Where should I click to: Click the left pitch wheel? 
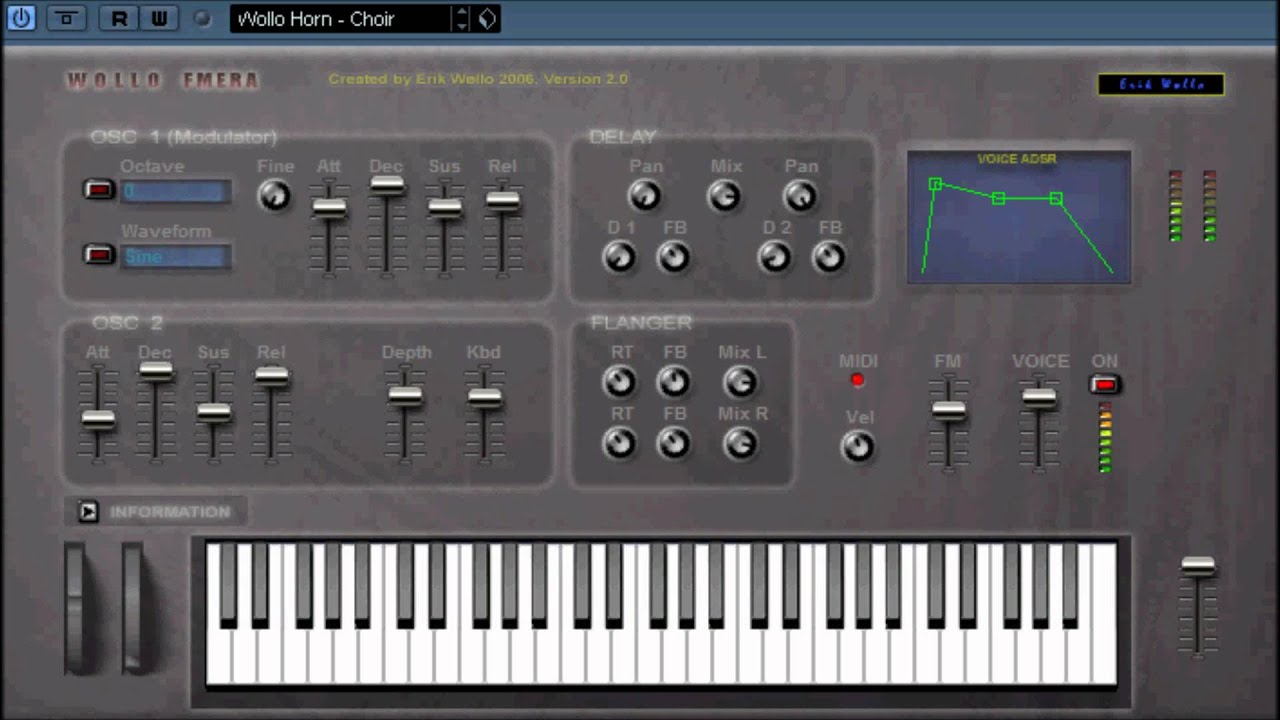[76, 607]
